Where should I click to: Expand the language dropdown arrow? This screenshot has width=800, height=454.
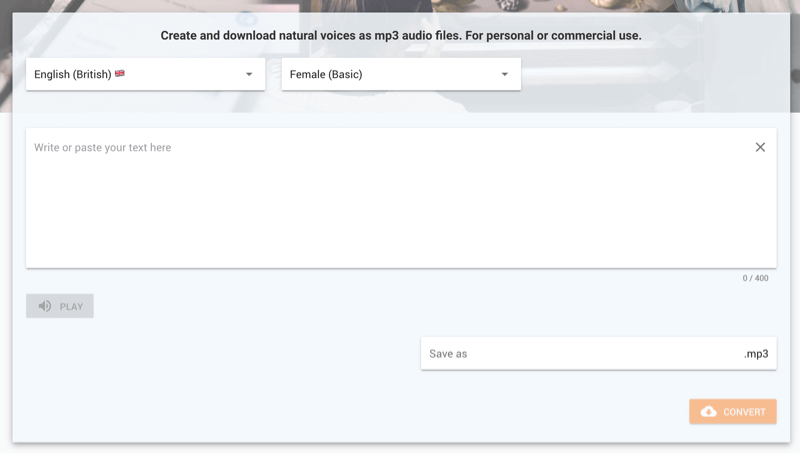[x=249, y=74]
